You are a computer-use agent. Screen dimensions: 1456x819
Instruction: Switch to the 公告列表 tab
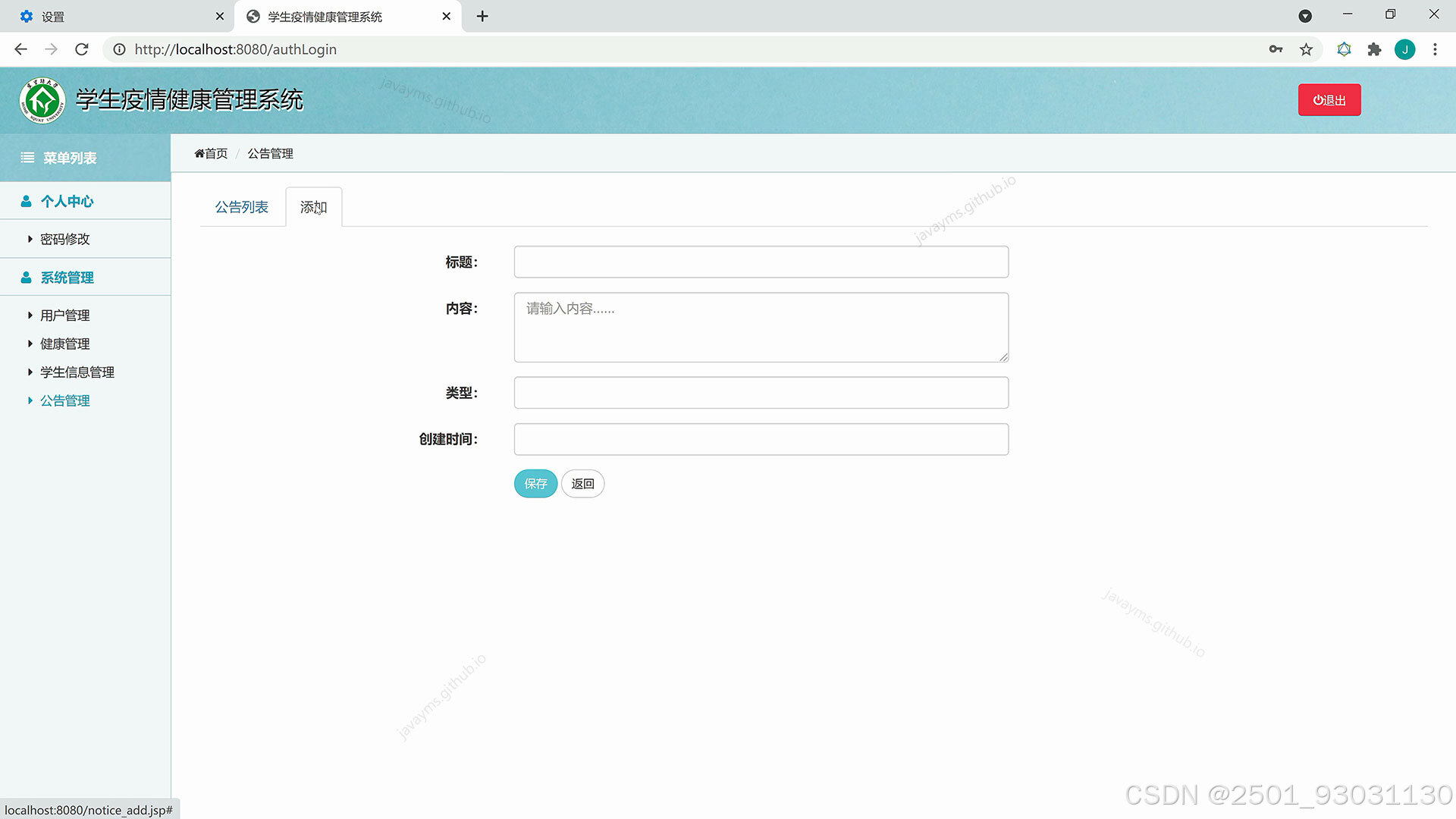241,207
